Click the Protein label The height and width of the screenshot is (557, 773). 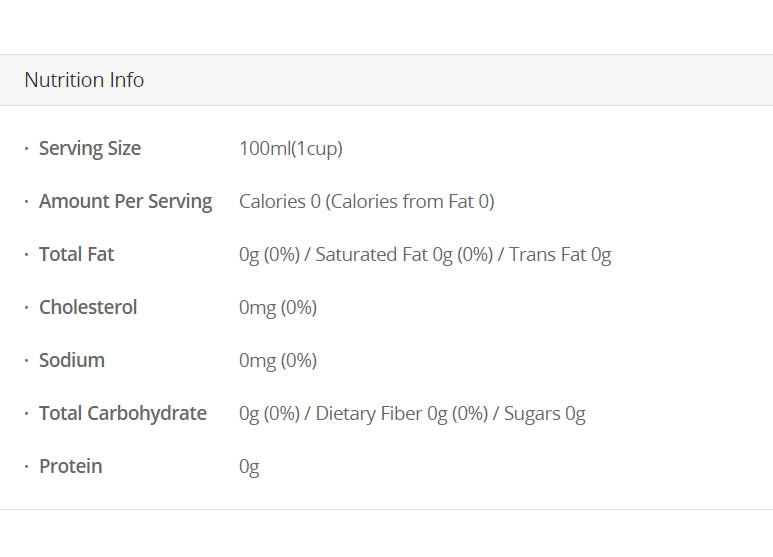[x=70, y=466]
